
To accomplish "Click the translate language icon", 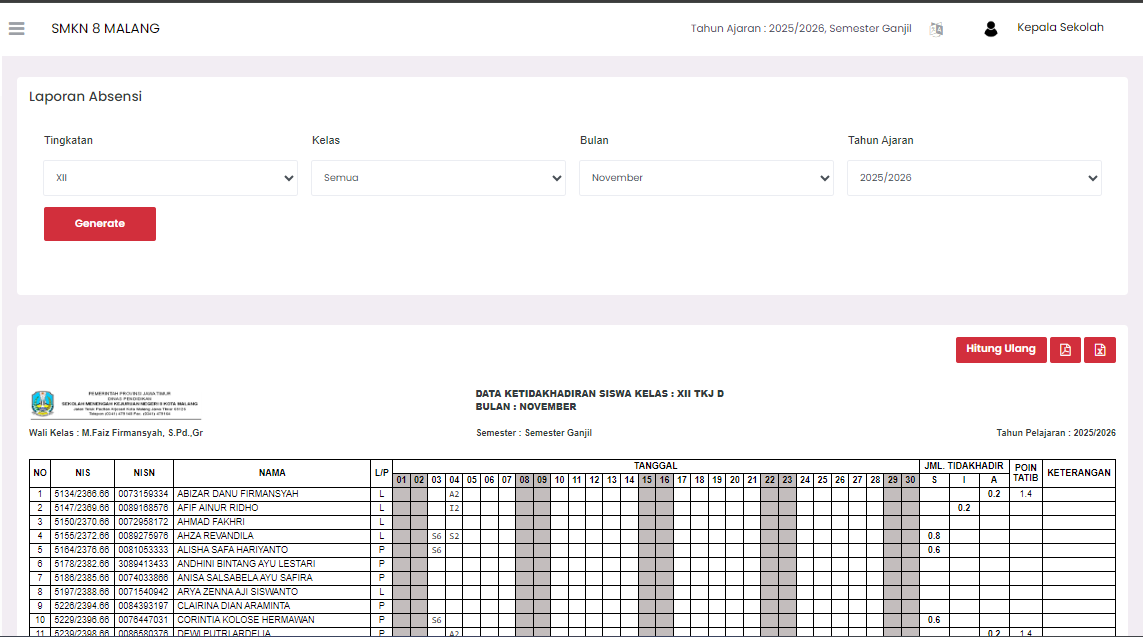I will tap(936, 29).
